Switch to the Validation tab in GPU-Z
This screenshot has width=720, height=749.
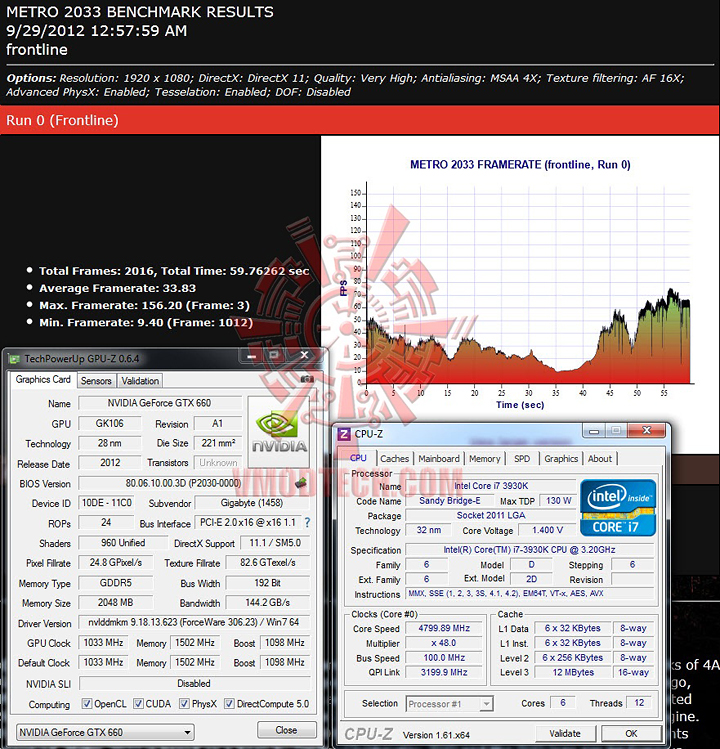(140, 381)
